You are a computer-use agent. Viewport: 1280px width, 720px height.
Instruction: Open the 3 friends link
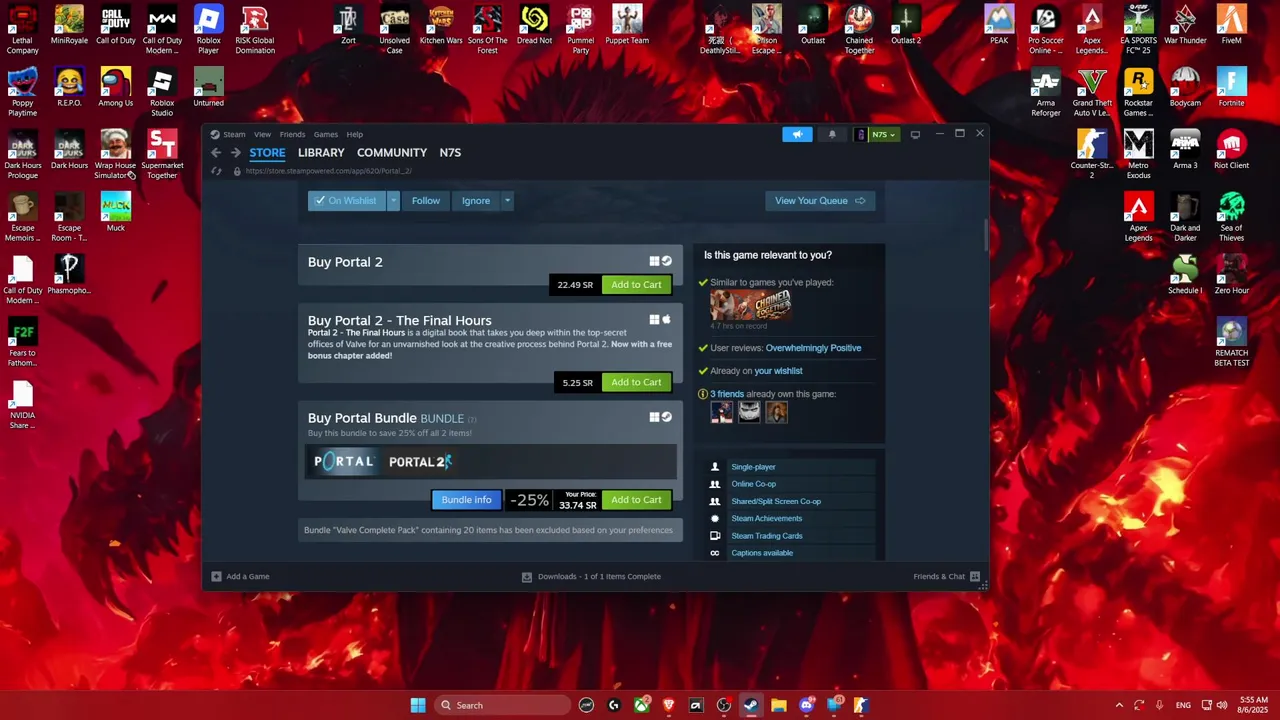[x=727, y=394]
